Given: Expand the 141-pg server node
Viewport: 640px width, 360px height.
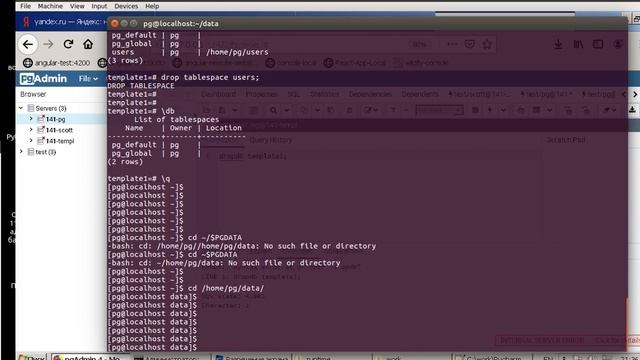Looking at the screenshot, I should click(31, 119).
